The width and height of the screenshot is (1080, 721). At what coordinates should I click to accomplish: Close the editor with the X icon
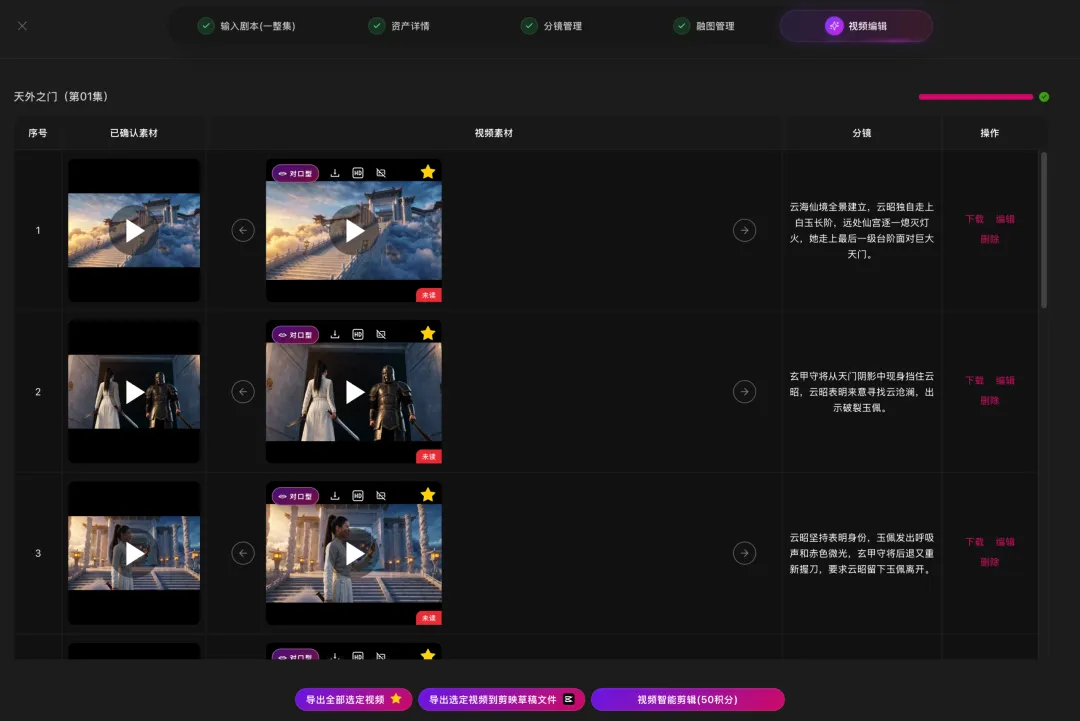click(x=22, y=25)
